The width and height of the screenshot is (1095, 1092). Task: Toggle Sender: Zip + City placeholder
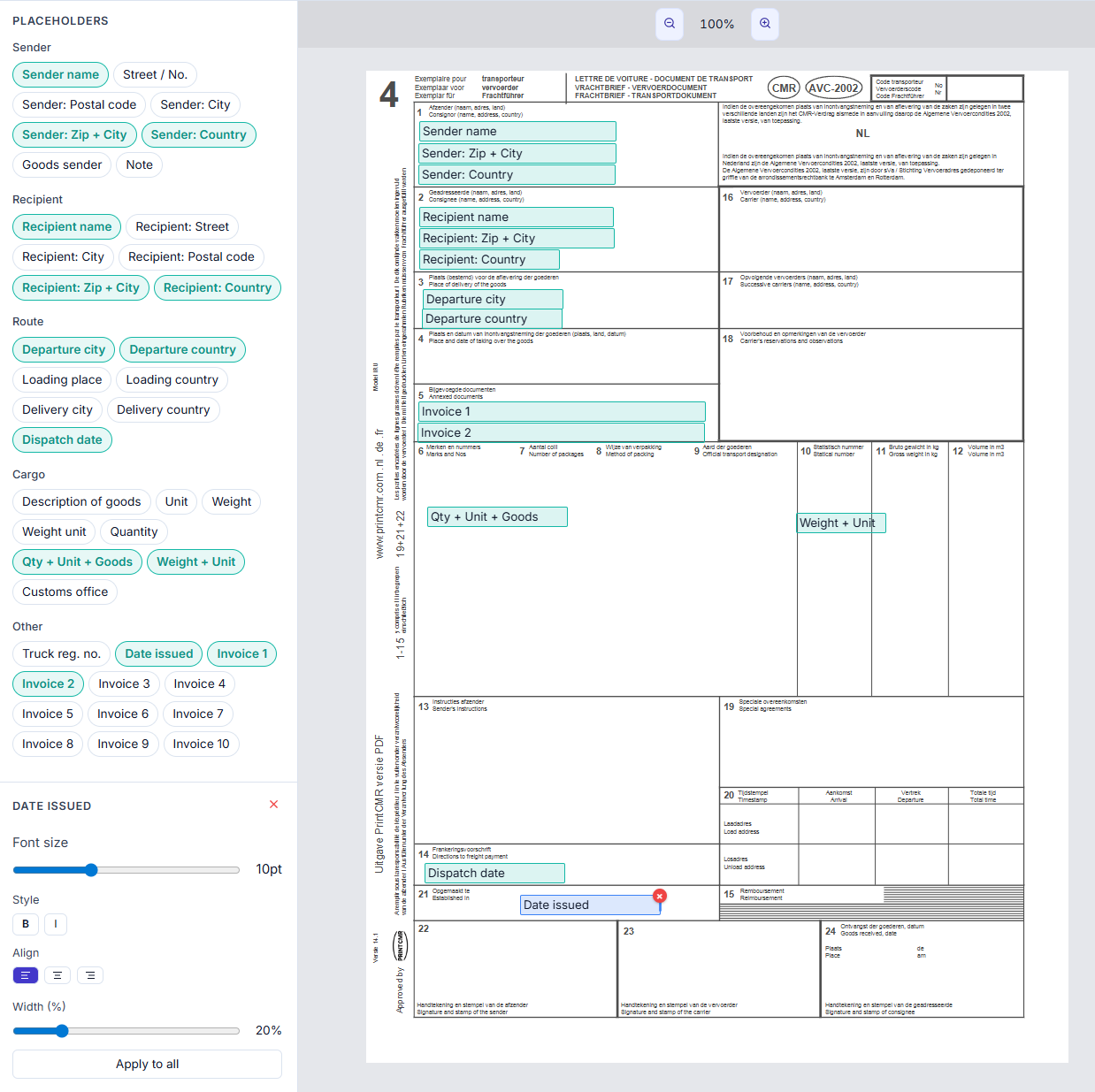click(x=74, y=134)
